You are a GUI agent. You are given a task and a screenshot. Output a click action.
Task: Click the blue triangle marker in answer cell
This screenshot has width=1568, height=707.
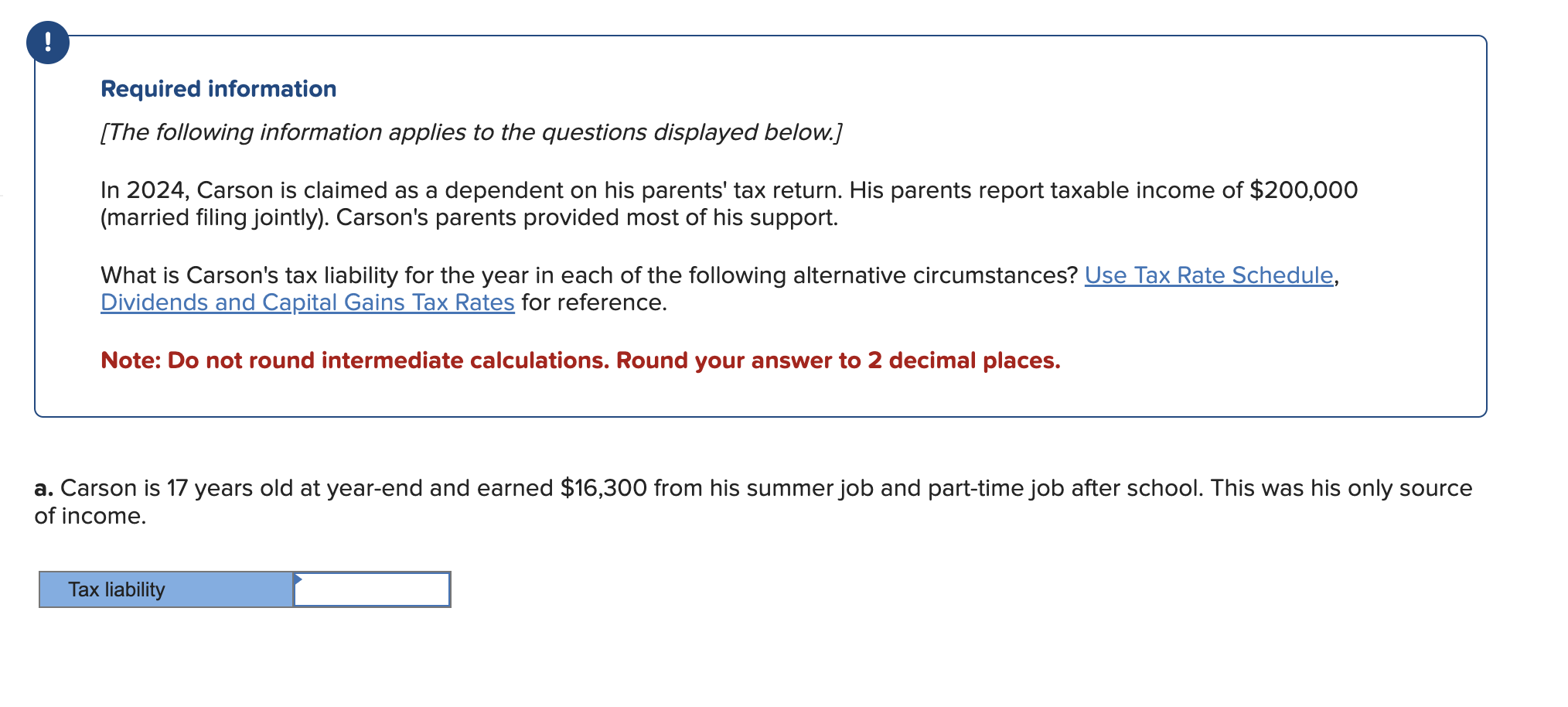pyautogui.click(x=298, y=579)
